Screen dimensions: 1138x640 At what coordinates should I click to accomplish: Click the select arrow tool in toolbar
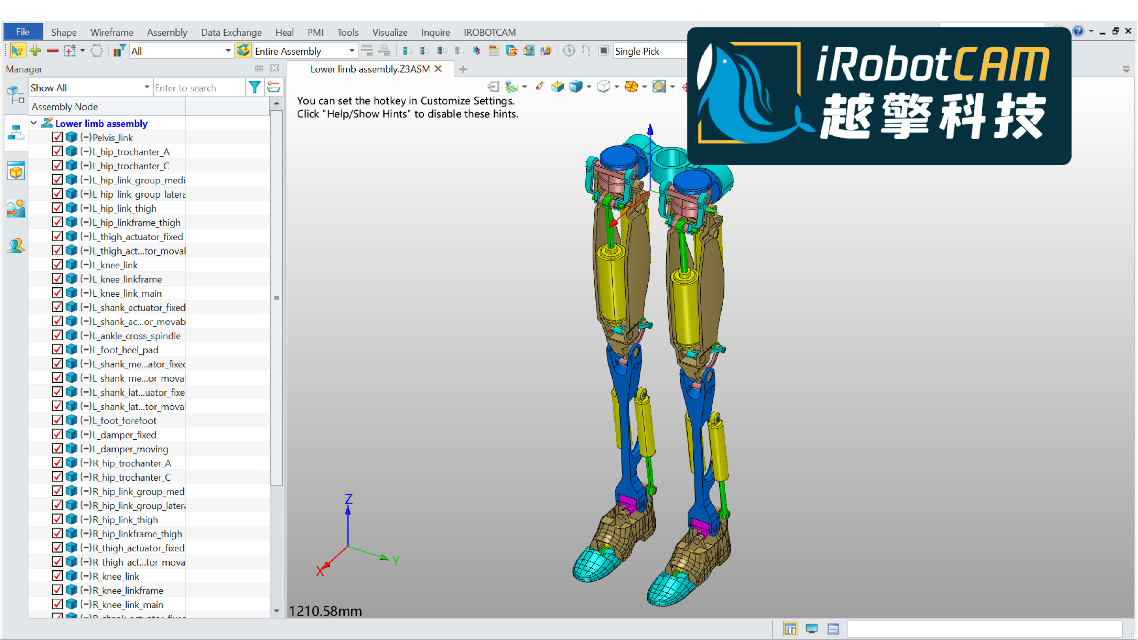(x=17, y=51)
